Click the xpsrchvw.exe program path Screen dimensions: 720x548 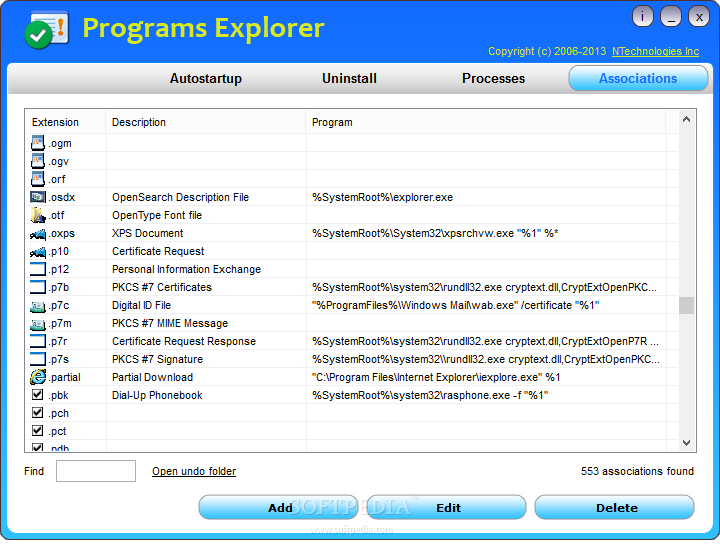(435, 233)
